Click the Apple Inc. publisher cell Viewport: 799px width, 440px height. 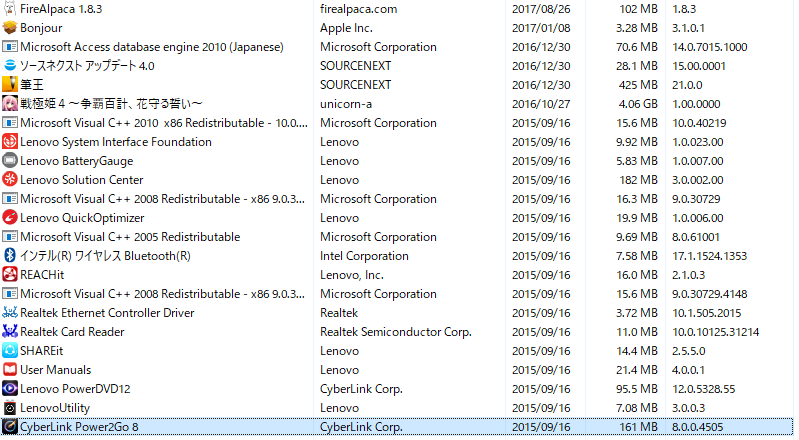[346, 28]
